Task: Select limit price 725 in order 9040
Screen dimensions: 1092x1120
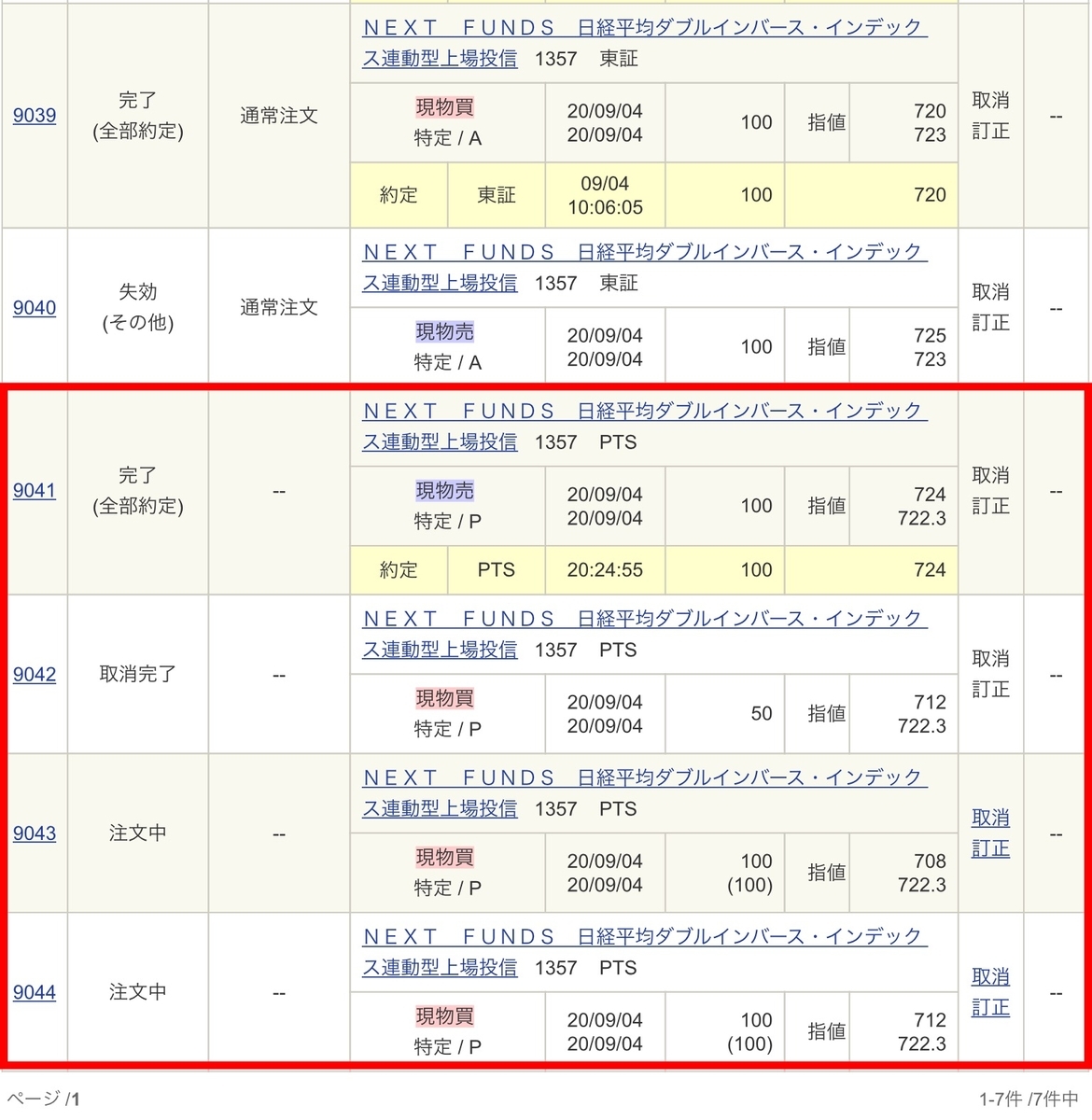Action: point(930,336)
